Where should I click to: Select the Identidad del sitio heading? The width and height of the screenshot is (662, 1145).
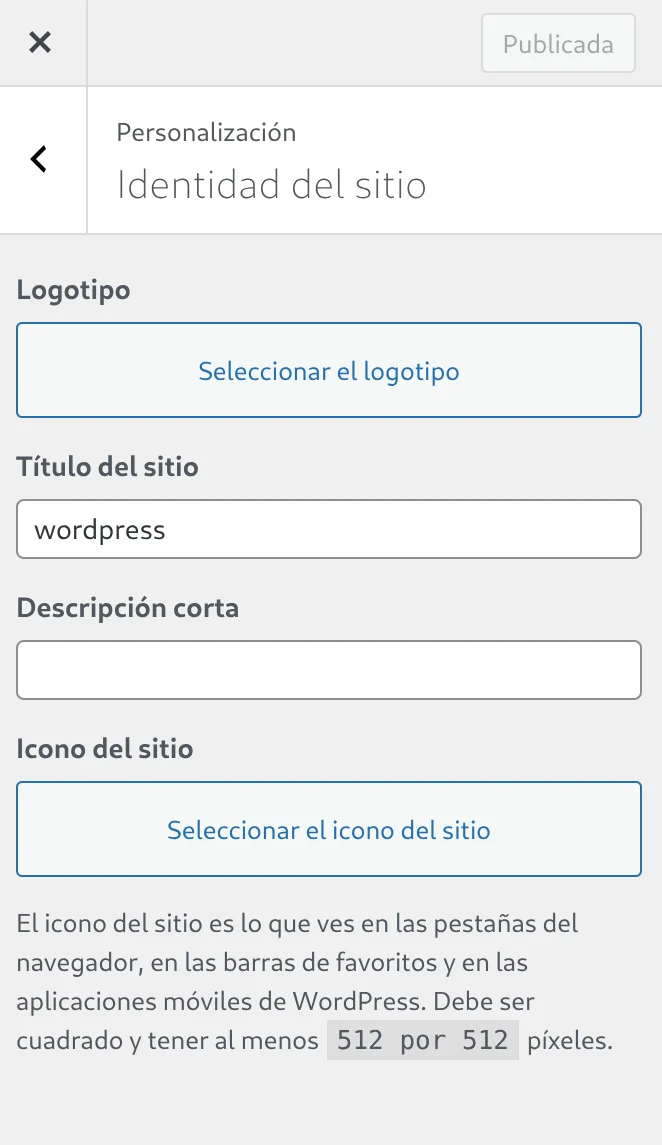(271, 185)
